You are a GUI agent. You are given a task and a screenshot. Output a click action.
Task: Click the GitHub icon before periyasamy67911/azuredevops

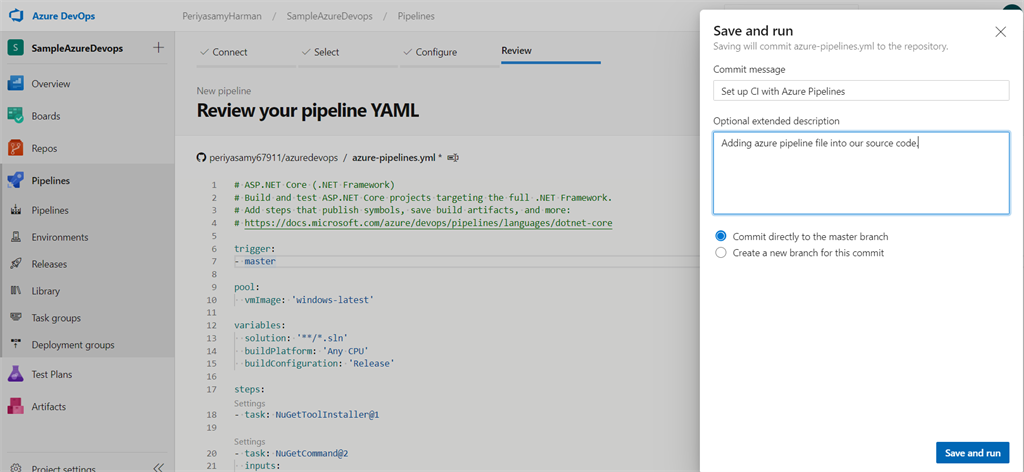(201, 157)
